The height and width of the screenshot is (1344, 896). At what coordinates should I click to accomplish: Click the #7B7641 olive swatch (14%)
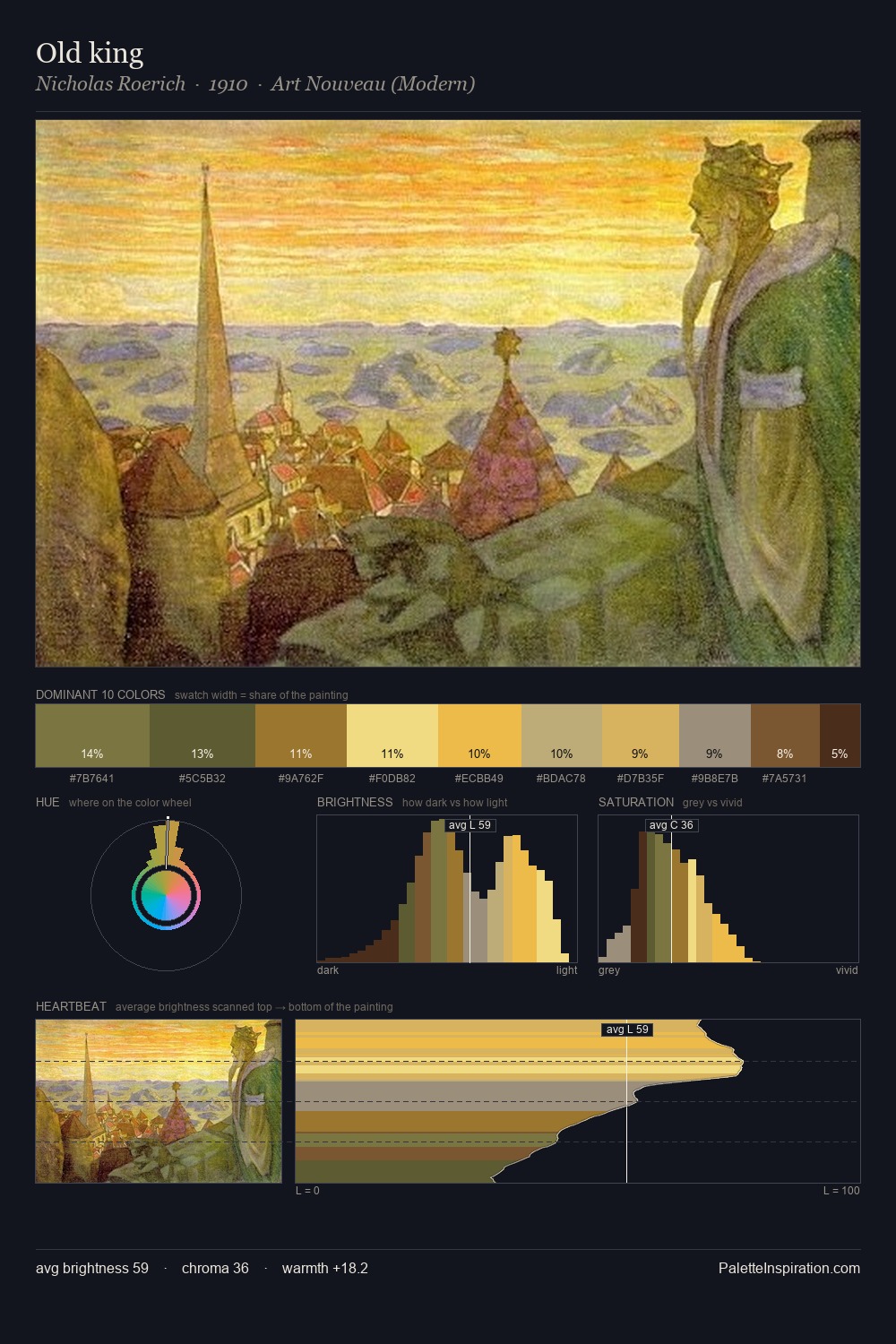point(92,736)
